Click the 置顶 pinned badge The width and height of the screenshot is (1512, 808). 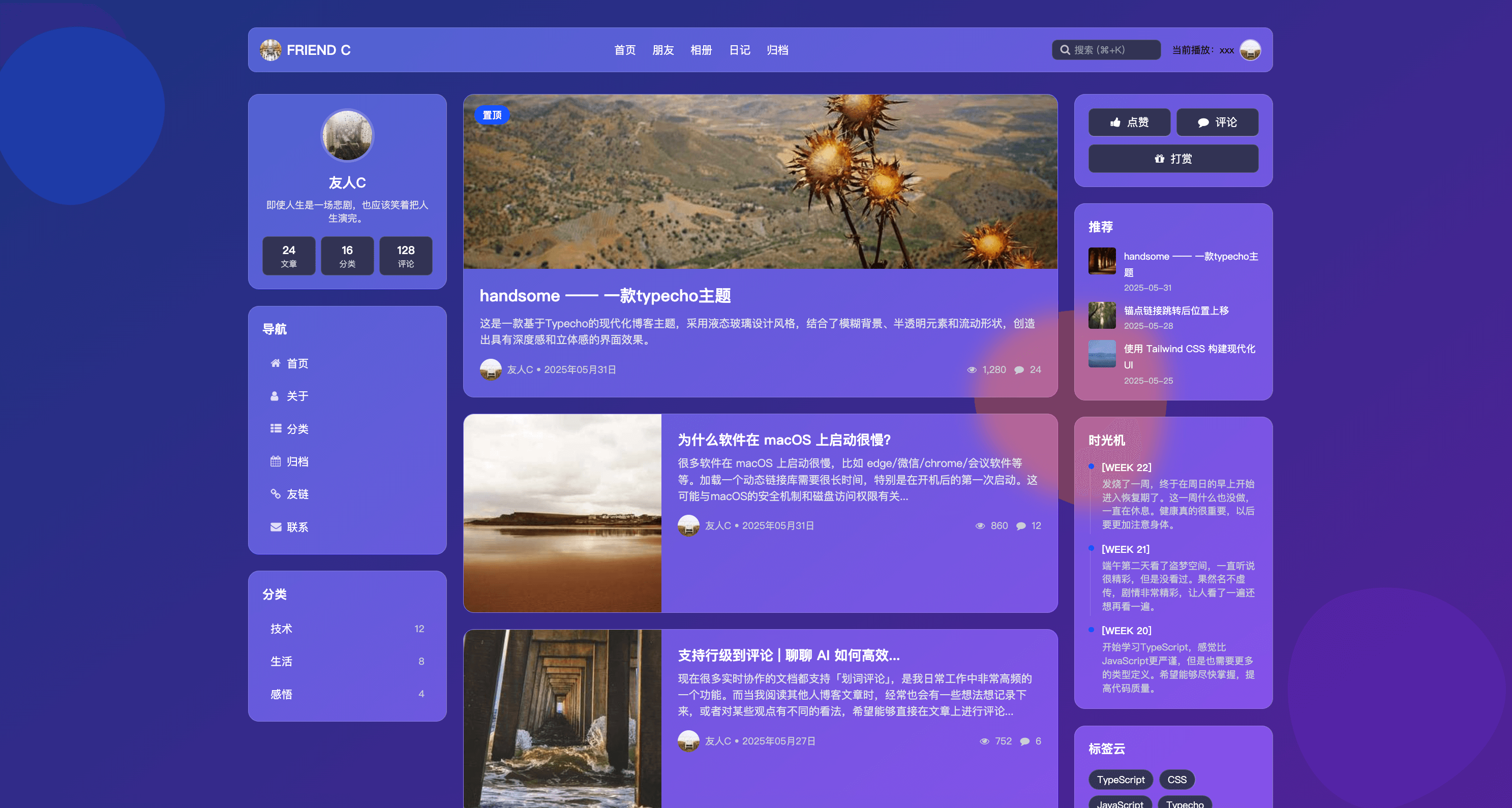point(492,115)
